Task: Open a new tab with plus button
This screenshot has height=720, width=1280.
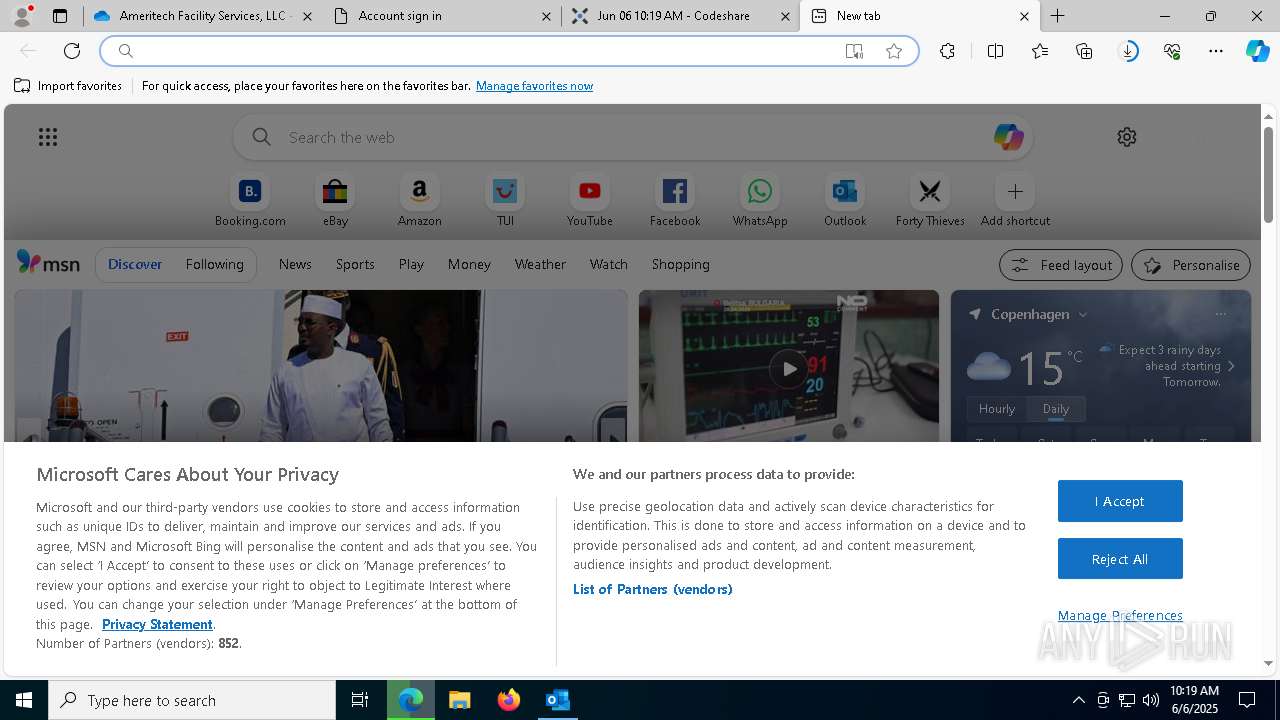Action: pyautogui.click(x=1057, y=16)
